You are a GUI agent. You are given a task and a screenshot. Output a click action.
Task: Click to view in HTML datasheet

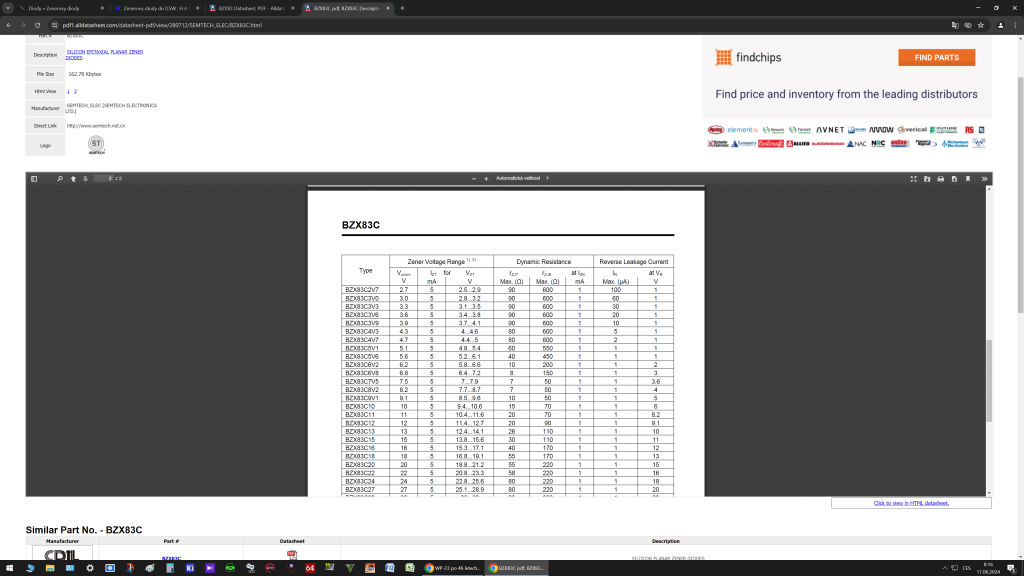click(910, 503)
